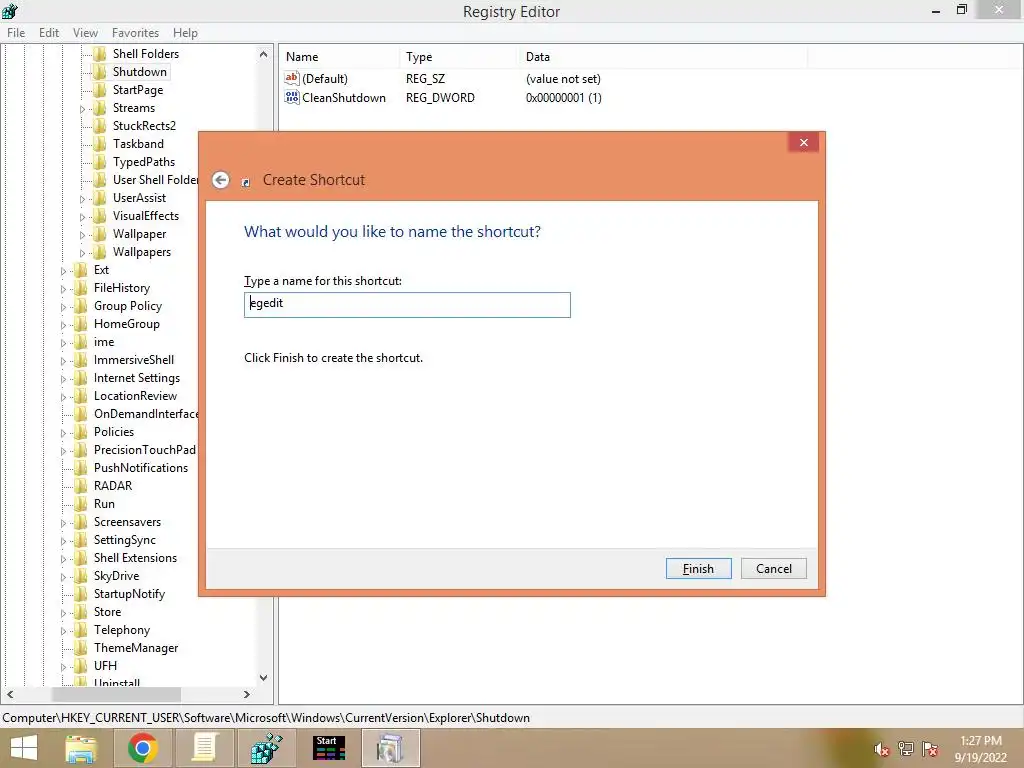The width and height of the screenshot is (1024, 768).
Task: Click the shortcut name input field
Action: [x=407, y=304]
